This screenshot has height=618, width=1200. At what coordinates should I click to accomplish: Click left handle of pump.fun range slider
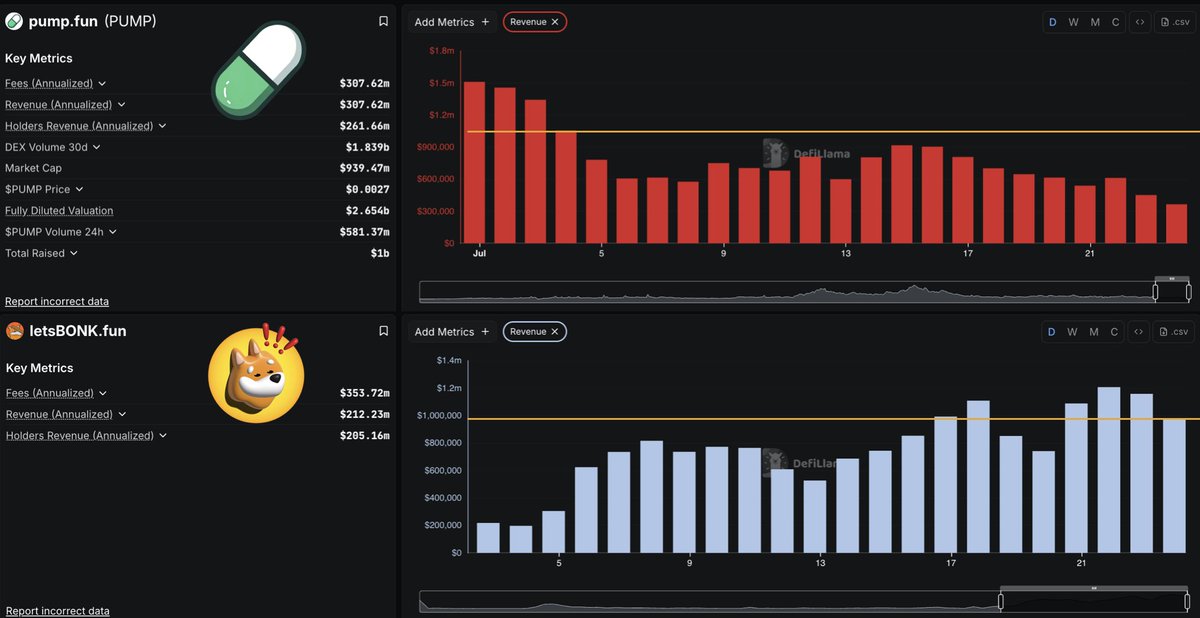[x=1155, y=292]
